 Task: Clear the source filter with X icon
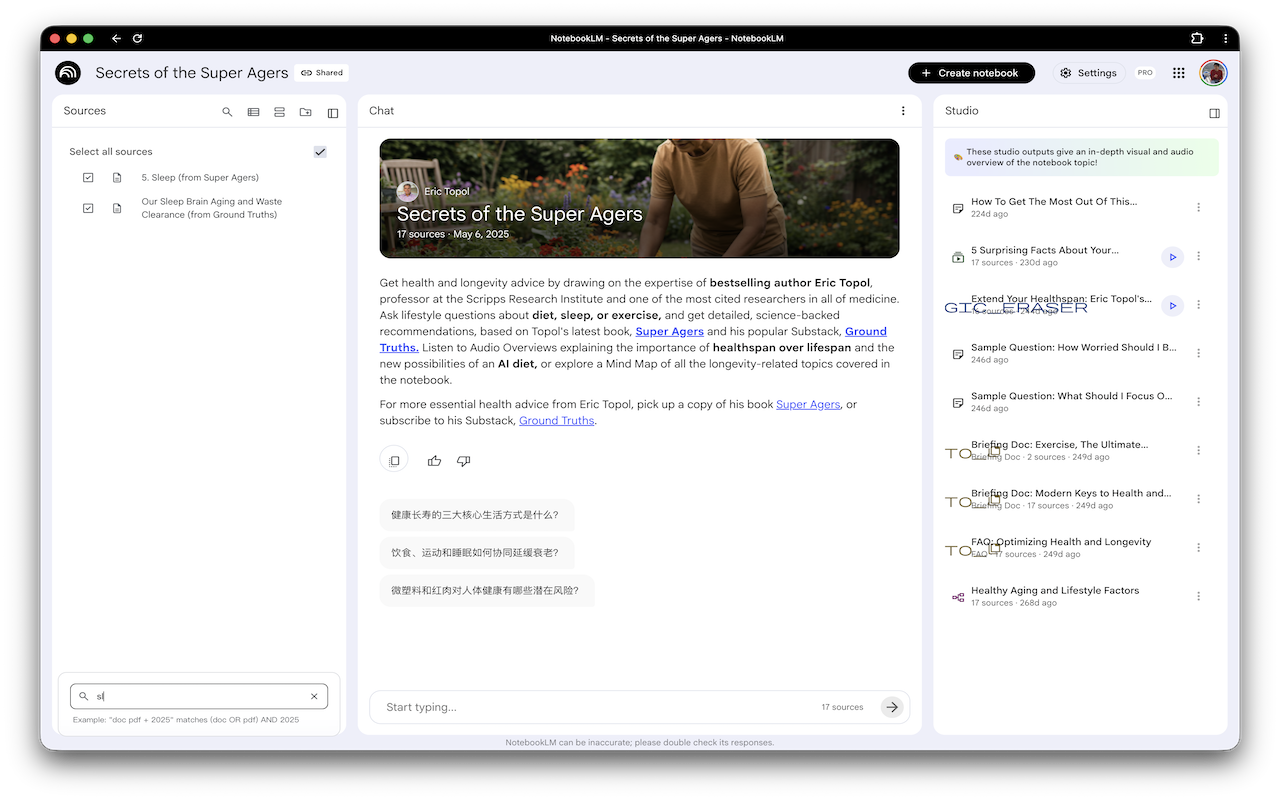coord(314,696)
